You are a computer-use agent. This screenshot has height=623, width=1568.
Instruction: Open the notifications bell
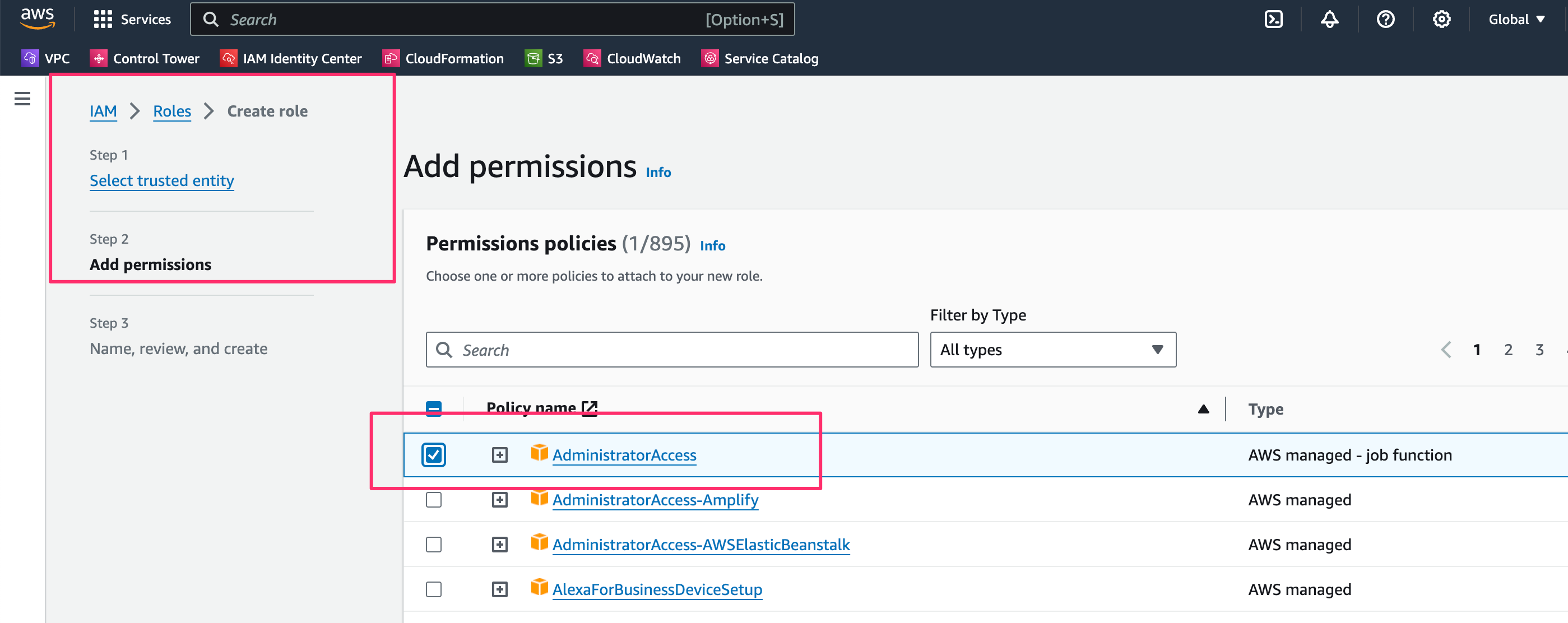[x=1329, y=20]
